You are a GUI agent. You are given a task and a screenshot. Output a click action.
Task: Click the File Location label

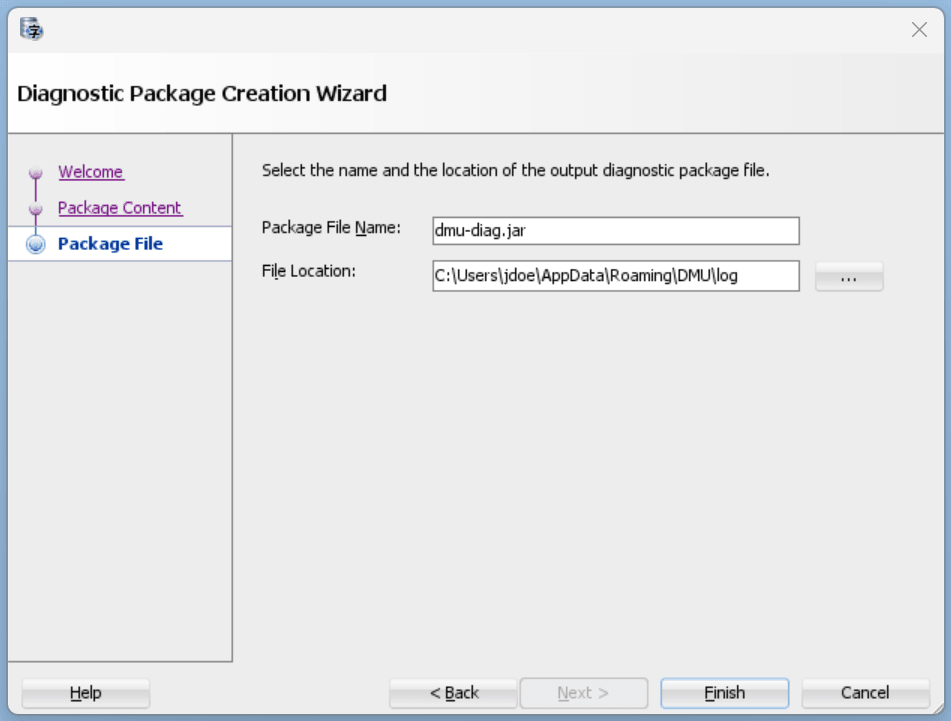(x=309, y=271)
